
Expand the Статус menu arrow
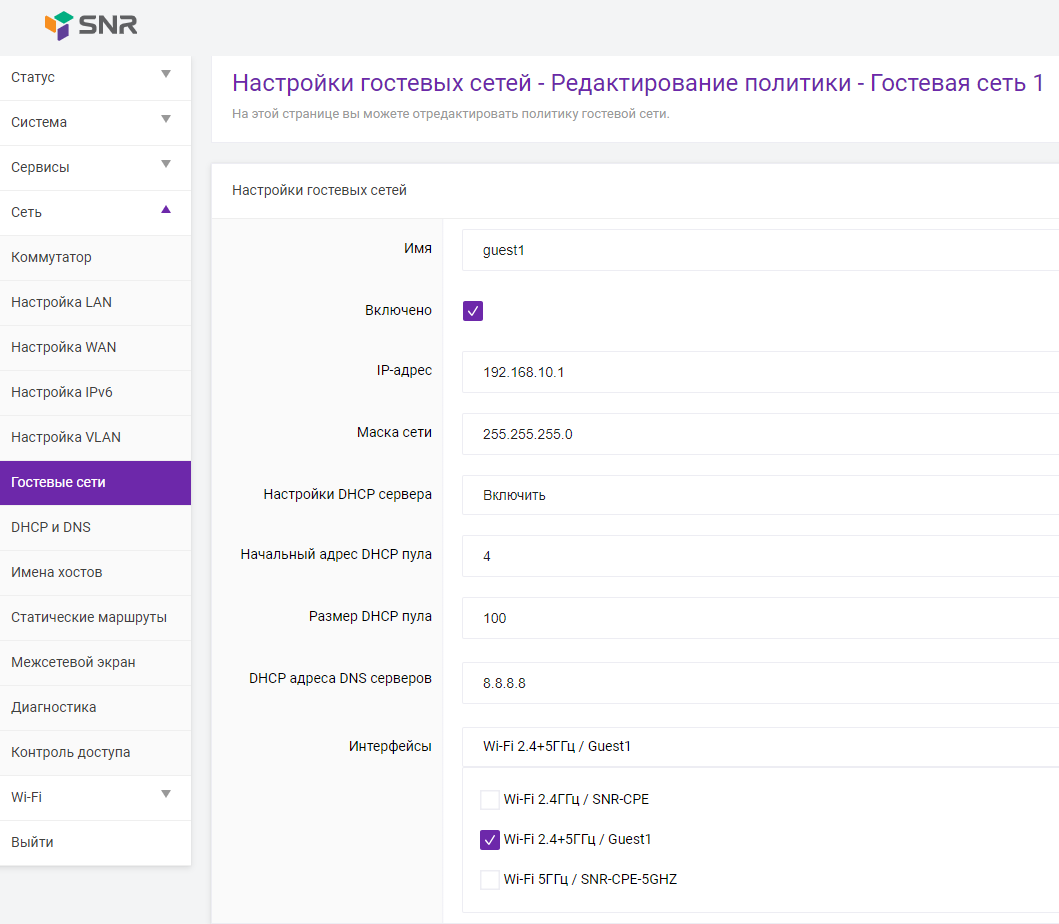coord(166,75)
